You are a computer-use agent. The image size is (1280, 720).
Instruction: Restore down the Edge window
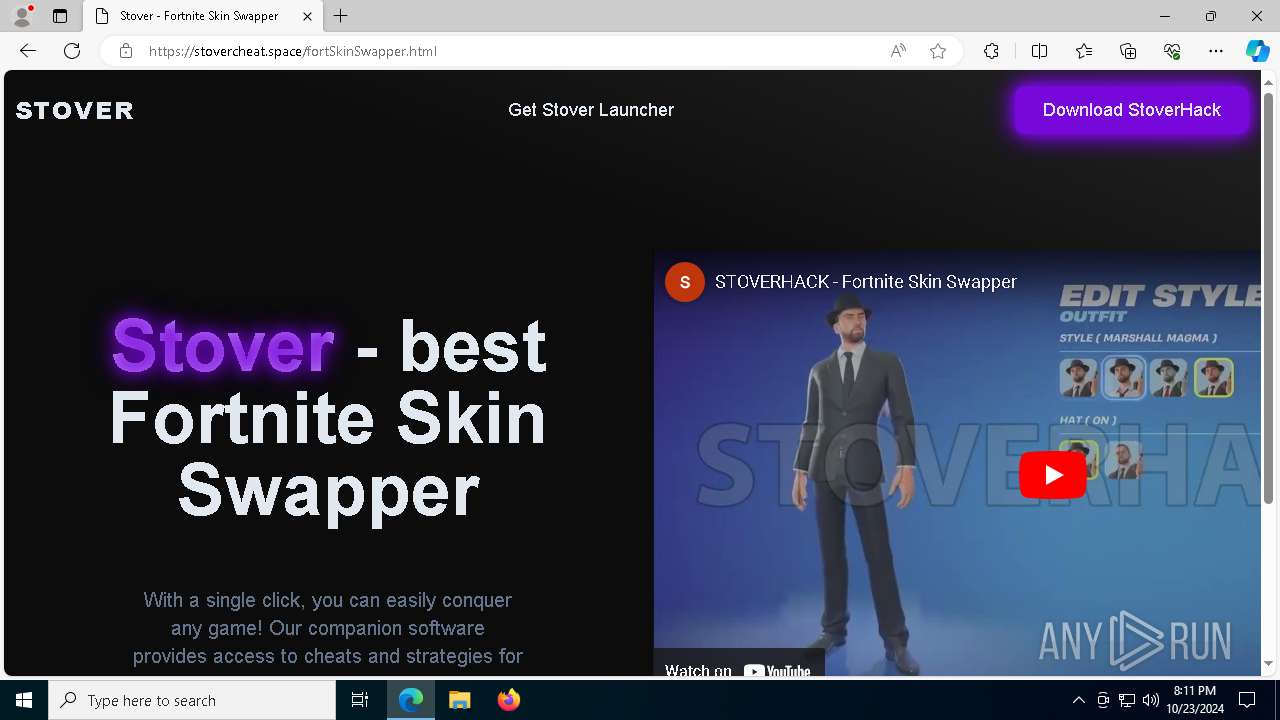(1211, 16)
